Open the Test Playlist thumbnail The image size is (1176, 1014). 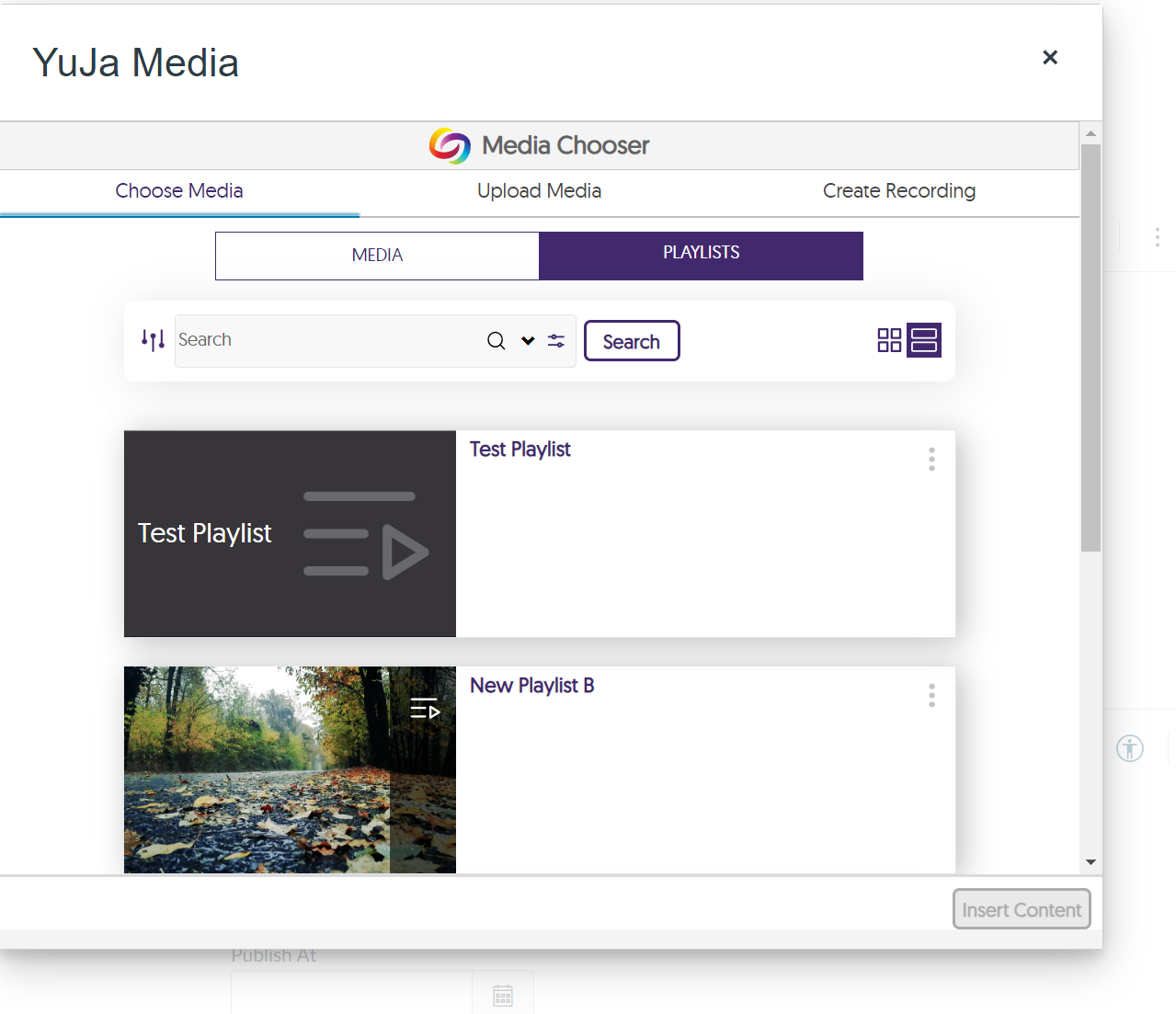coord(290,534)
